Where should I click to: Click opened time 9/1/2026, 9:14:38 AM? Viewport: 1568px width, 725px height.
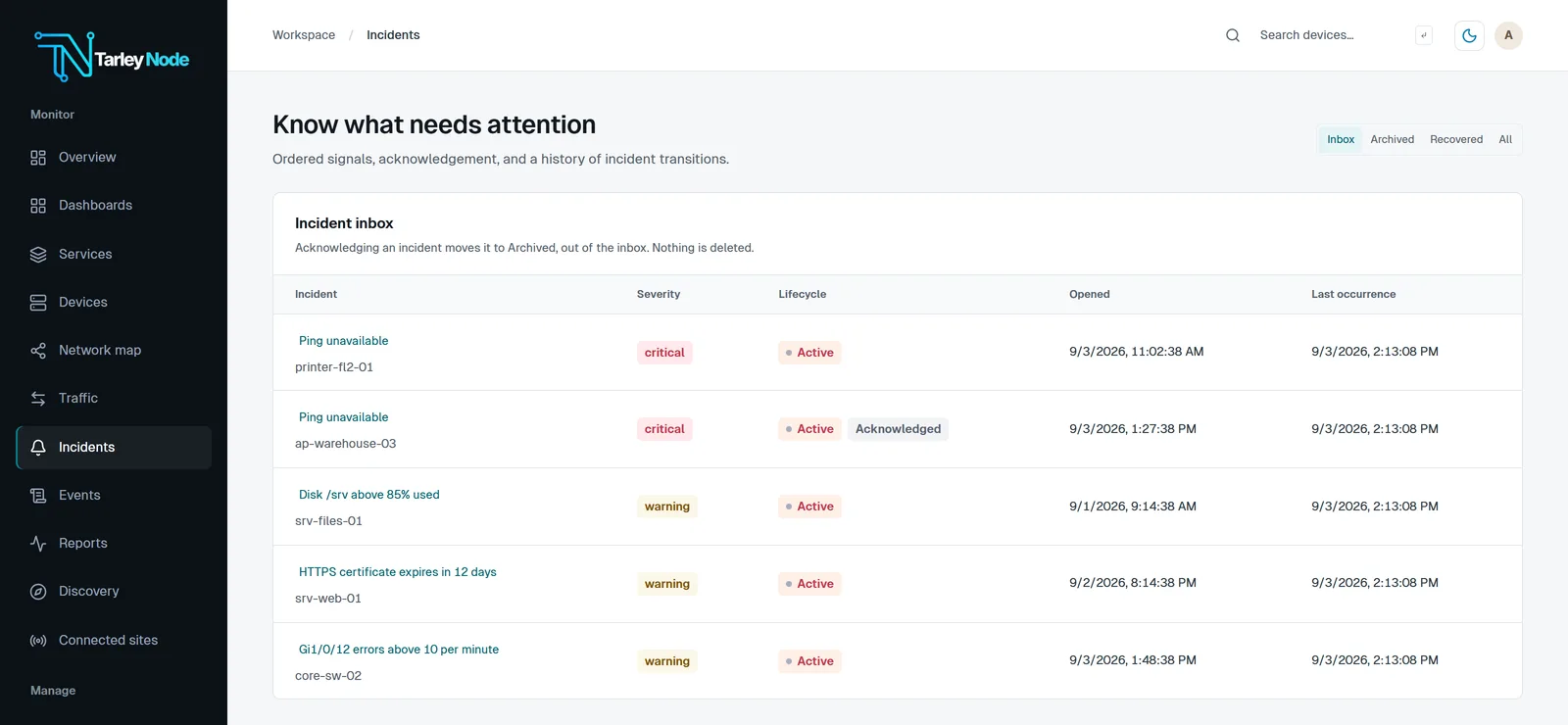point(1133,507)
